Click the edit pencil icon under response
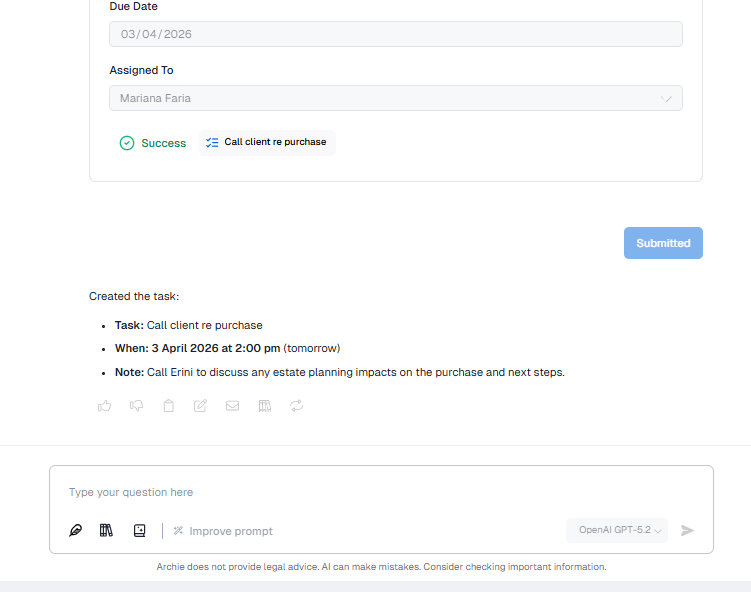 tap(200, 406)
